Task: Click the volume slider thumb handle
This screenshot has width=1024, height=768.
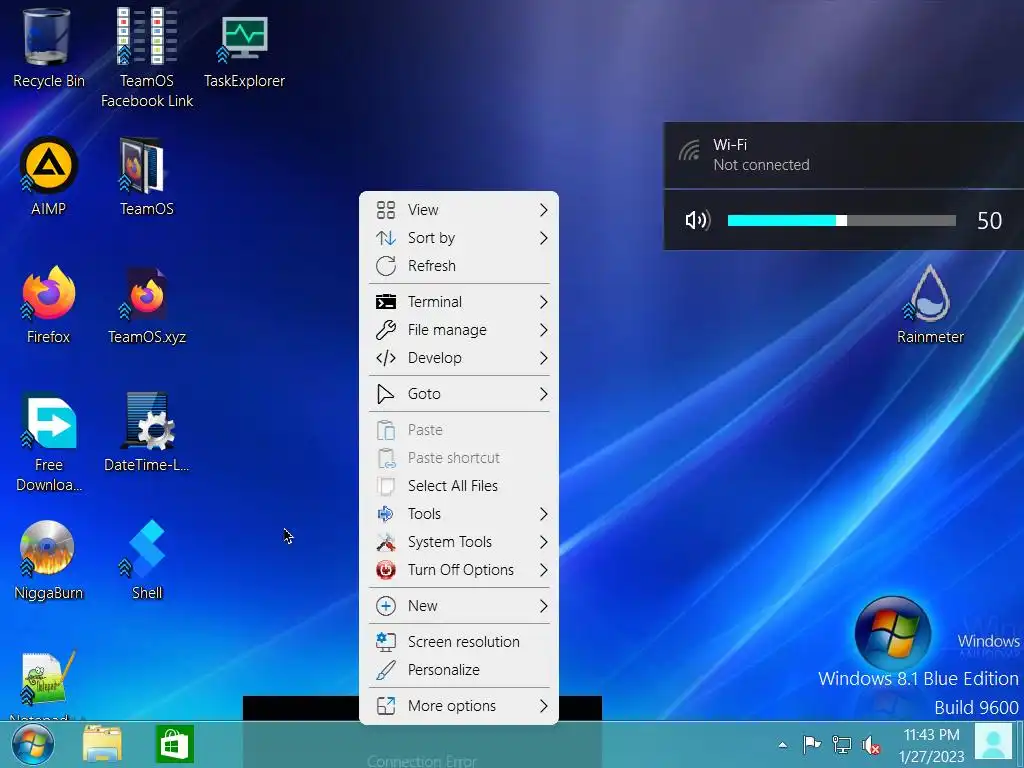Action: pos(841,221)
